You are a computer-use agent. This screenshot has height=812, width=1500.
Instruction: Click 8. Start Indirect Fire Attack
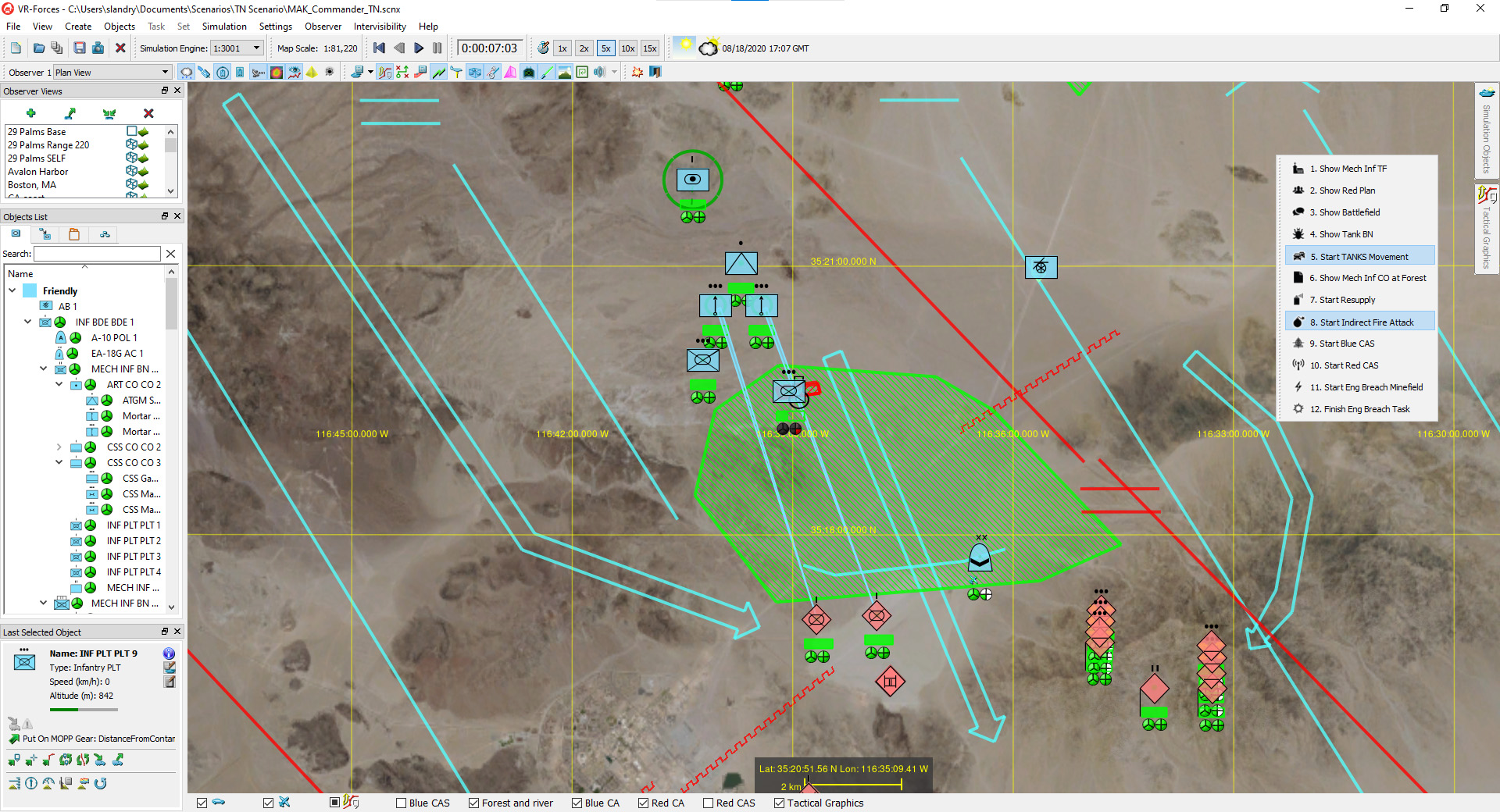1359,322
